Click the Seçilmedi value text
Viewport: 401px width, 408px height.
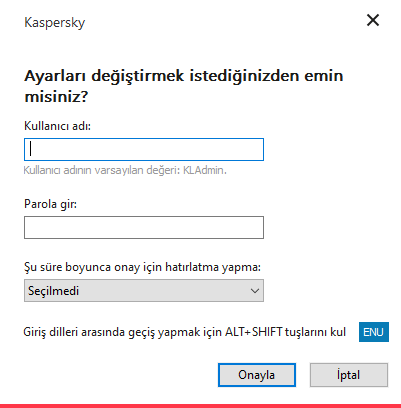(53, 291)
